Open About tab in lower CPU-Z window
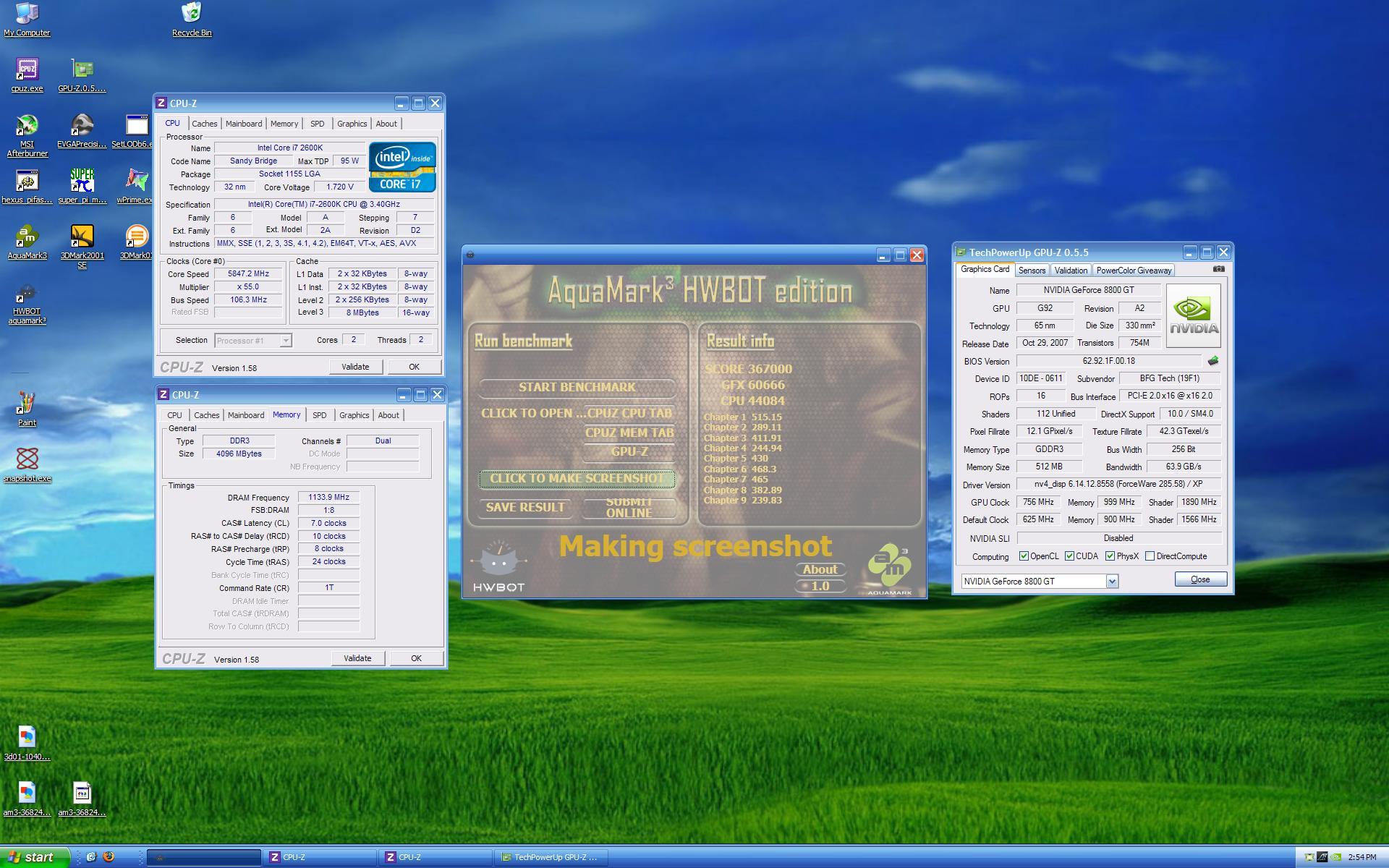 pos(388,415)
